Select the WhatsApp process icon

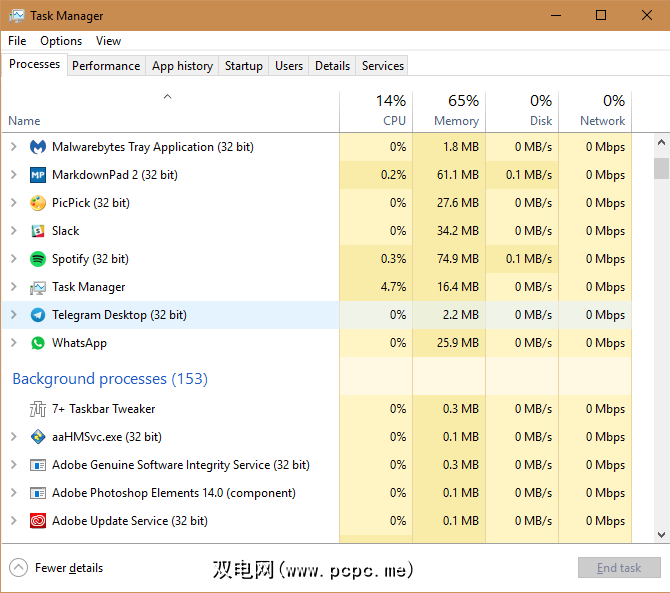pos(38,343)
